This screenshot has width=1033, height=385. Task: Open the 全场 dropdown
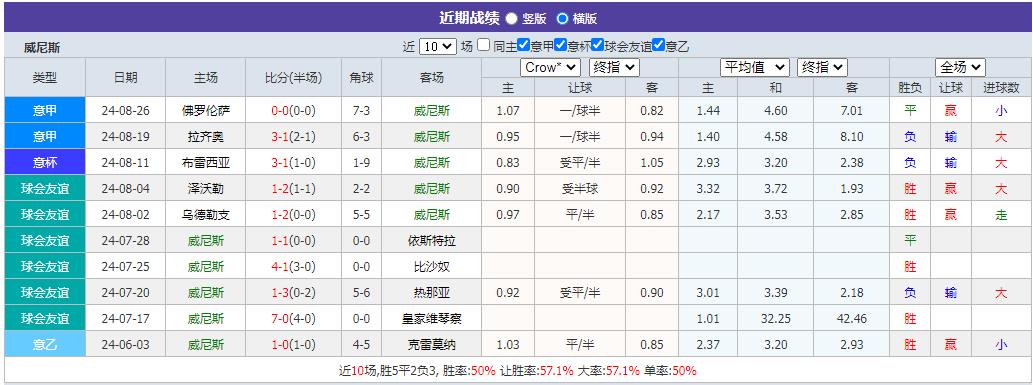[961, 67]
